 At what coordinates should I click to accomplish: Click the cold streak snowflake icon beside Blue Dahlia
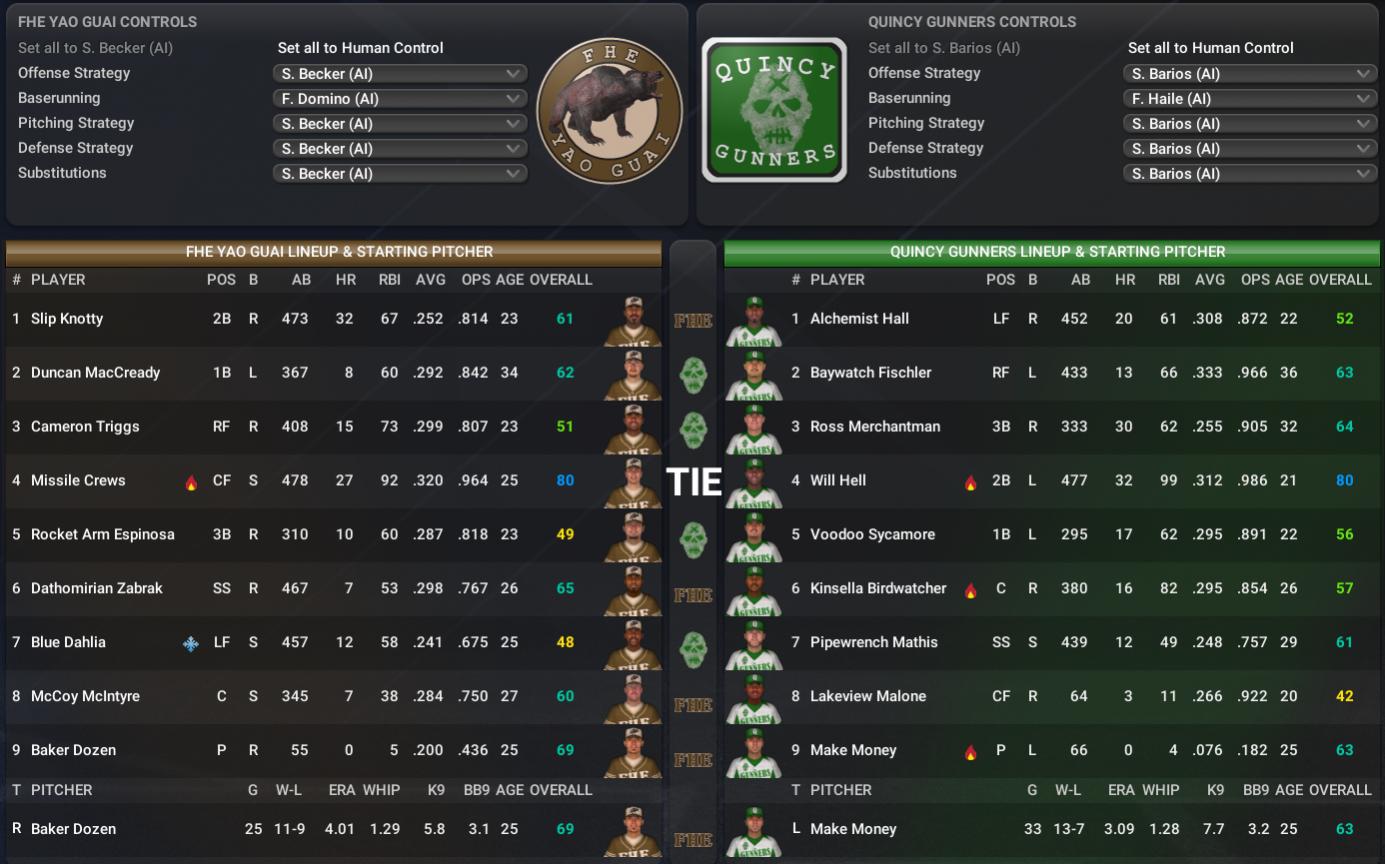click(x=191, y=644)
